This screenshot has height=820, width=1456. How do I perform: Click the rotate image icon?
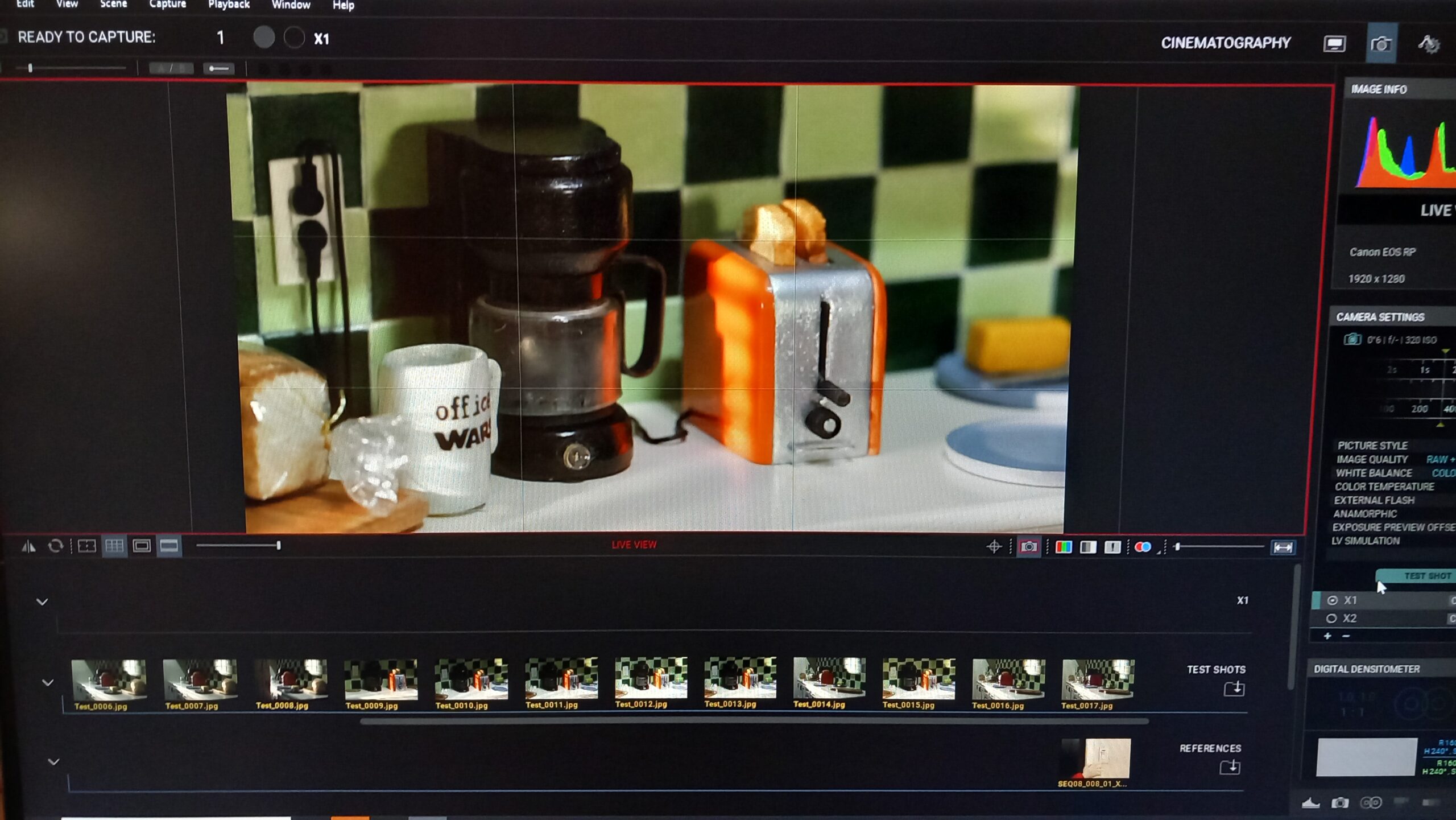[x=56, y=546]
